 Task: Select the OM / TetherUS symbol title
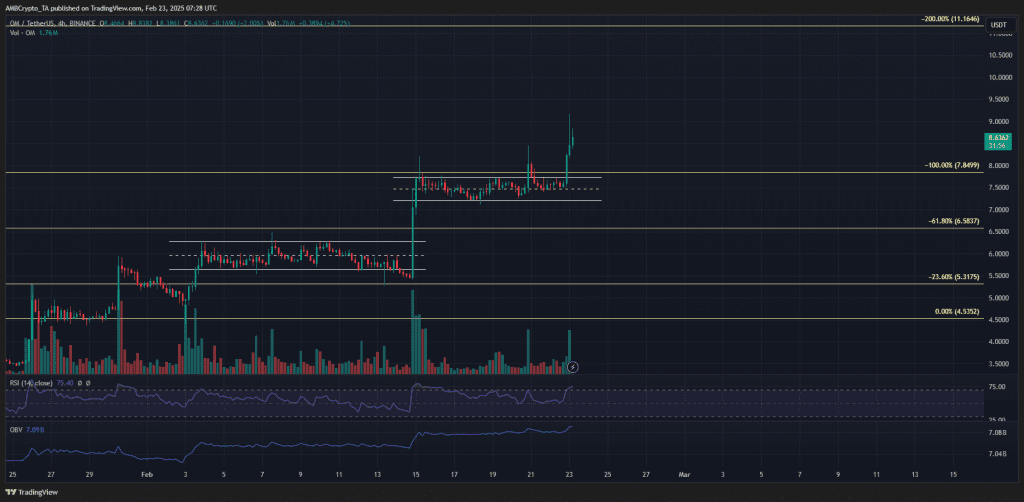35,24
